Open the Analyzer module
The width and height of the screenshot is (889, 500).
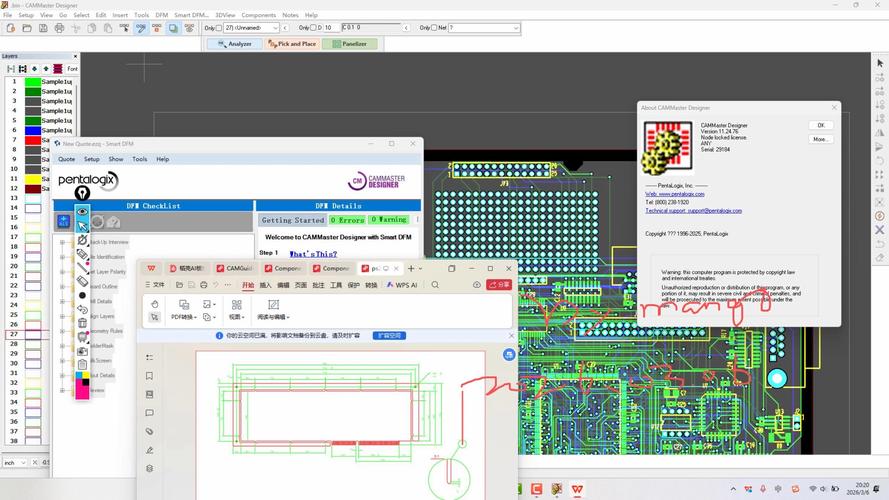tap(235, 44)
